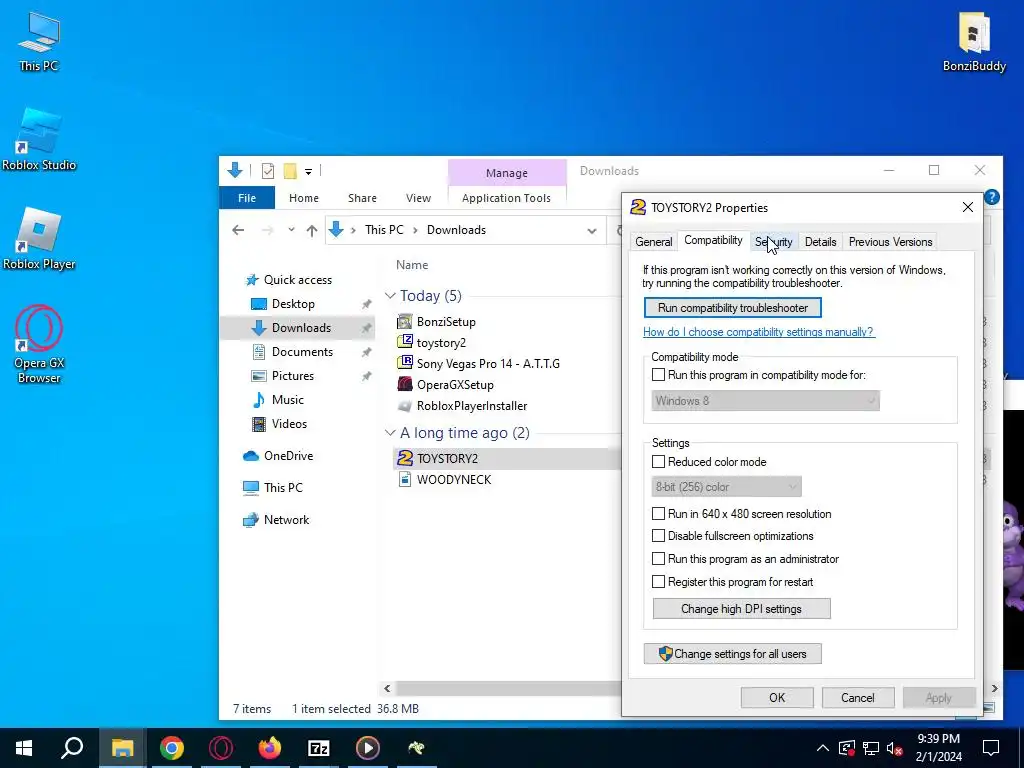The image size is (1024, 768).
Task: Open Customize Quick Access Toolbar dropdown
Action: pos(308,172)
